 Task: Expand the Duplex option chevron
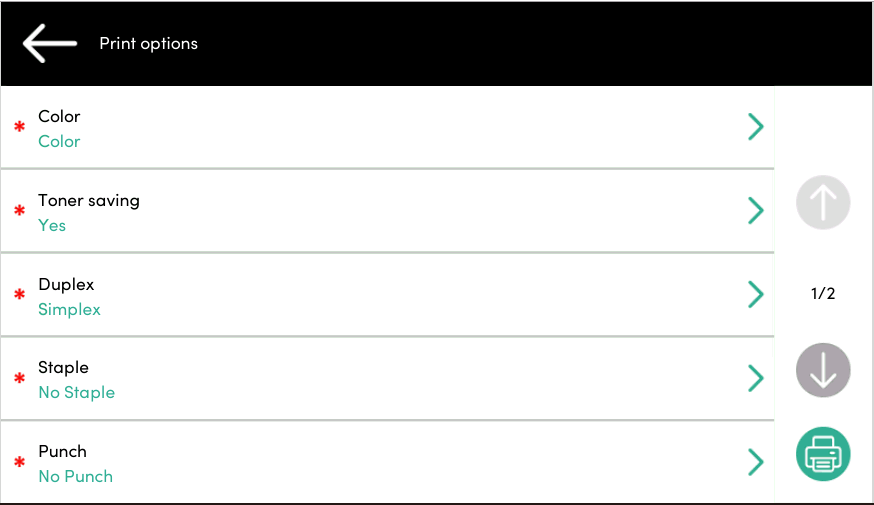tap(756, 294)
